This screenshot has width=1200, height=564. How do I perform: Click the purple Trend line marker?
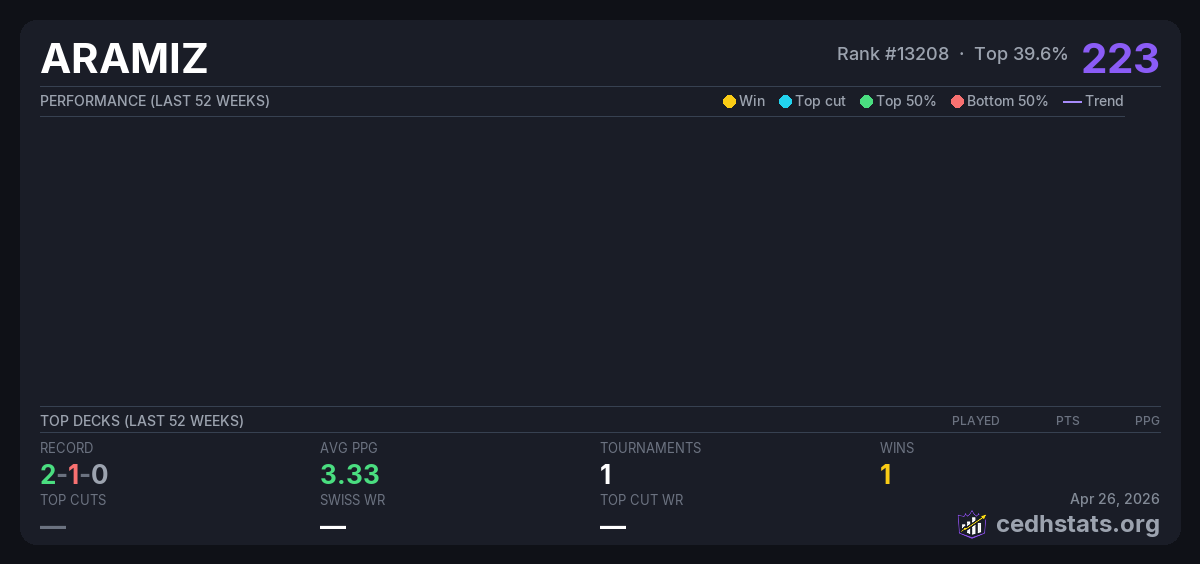[x=1072, y=101]
